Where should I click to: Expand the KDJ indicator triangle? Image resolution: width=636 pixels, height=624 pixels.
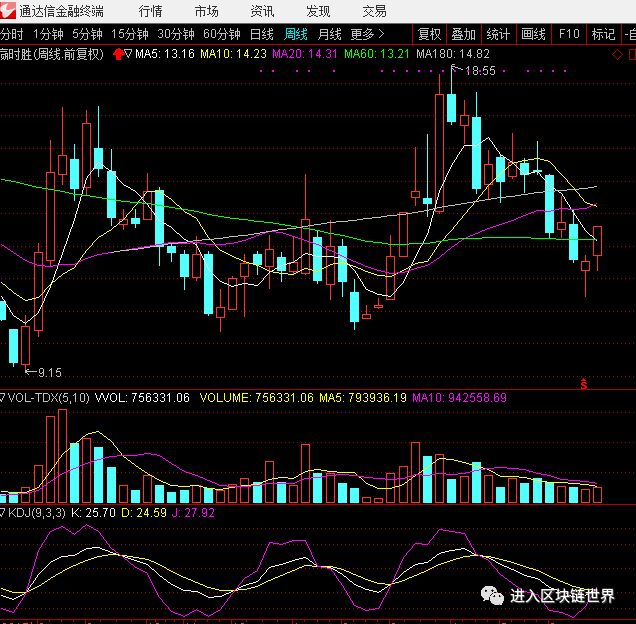(x=3, y=513)
